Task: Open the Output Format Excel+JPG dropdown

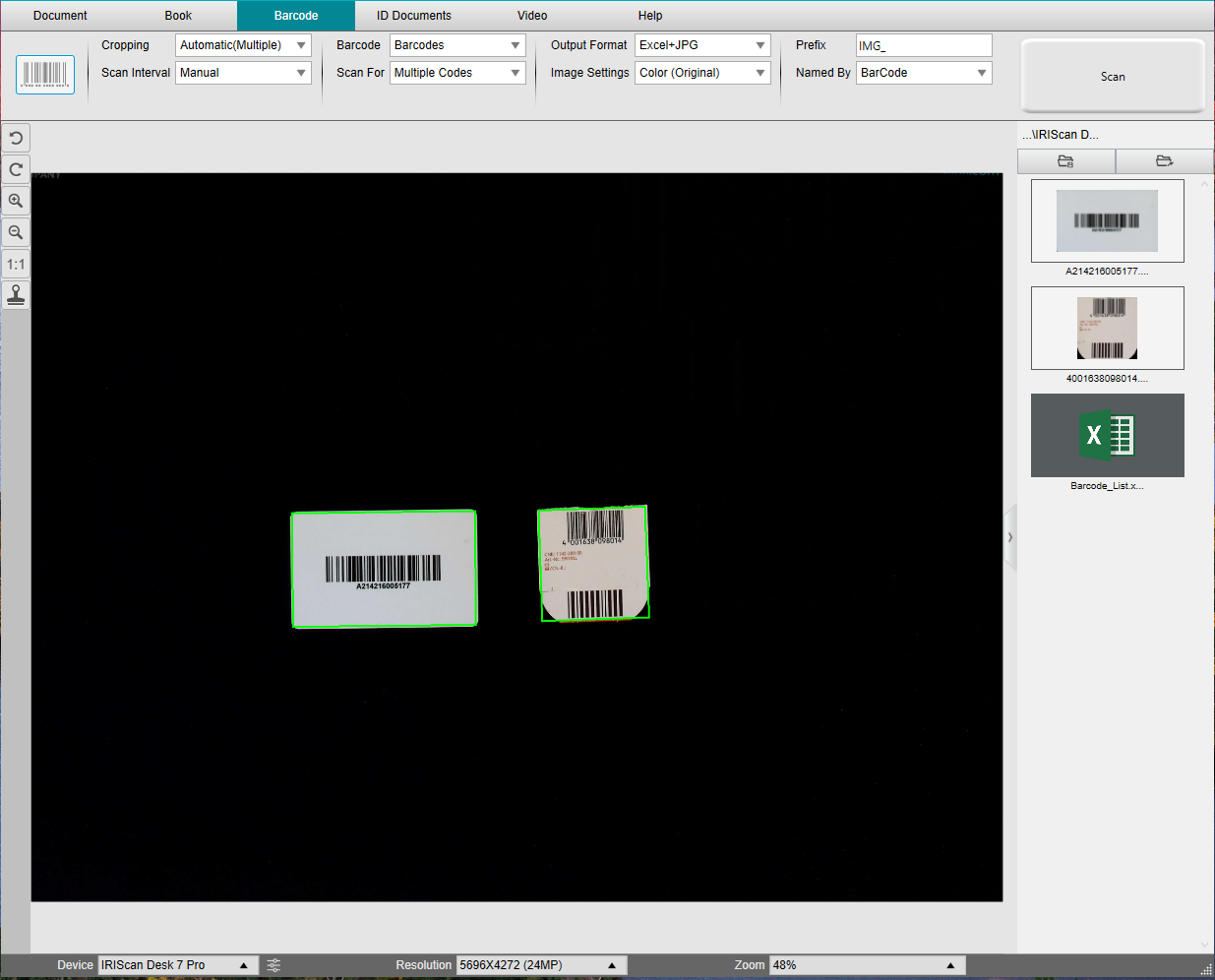Action: tap(702, 45)
